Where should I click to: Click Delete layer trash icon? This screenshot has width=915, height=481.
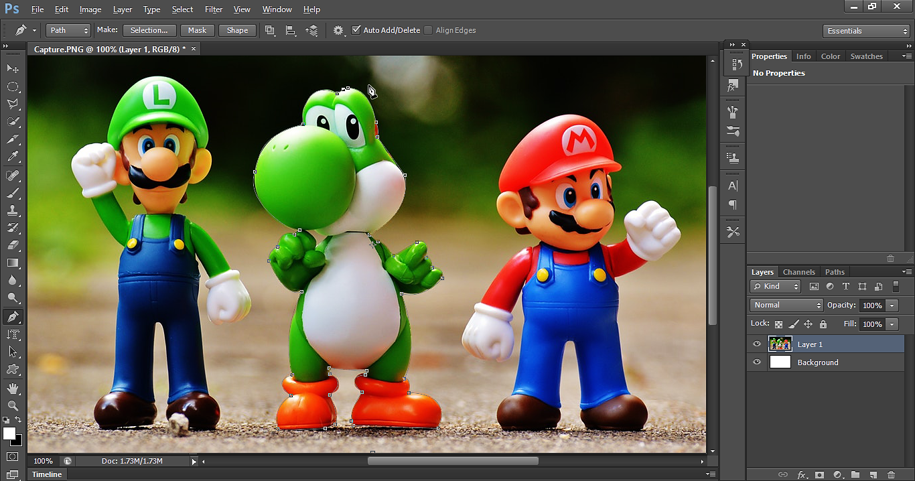point(891,475)
